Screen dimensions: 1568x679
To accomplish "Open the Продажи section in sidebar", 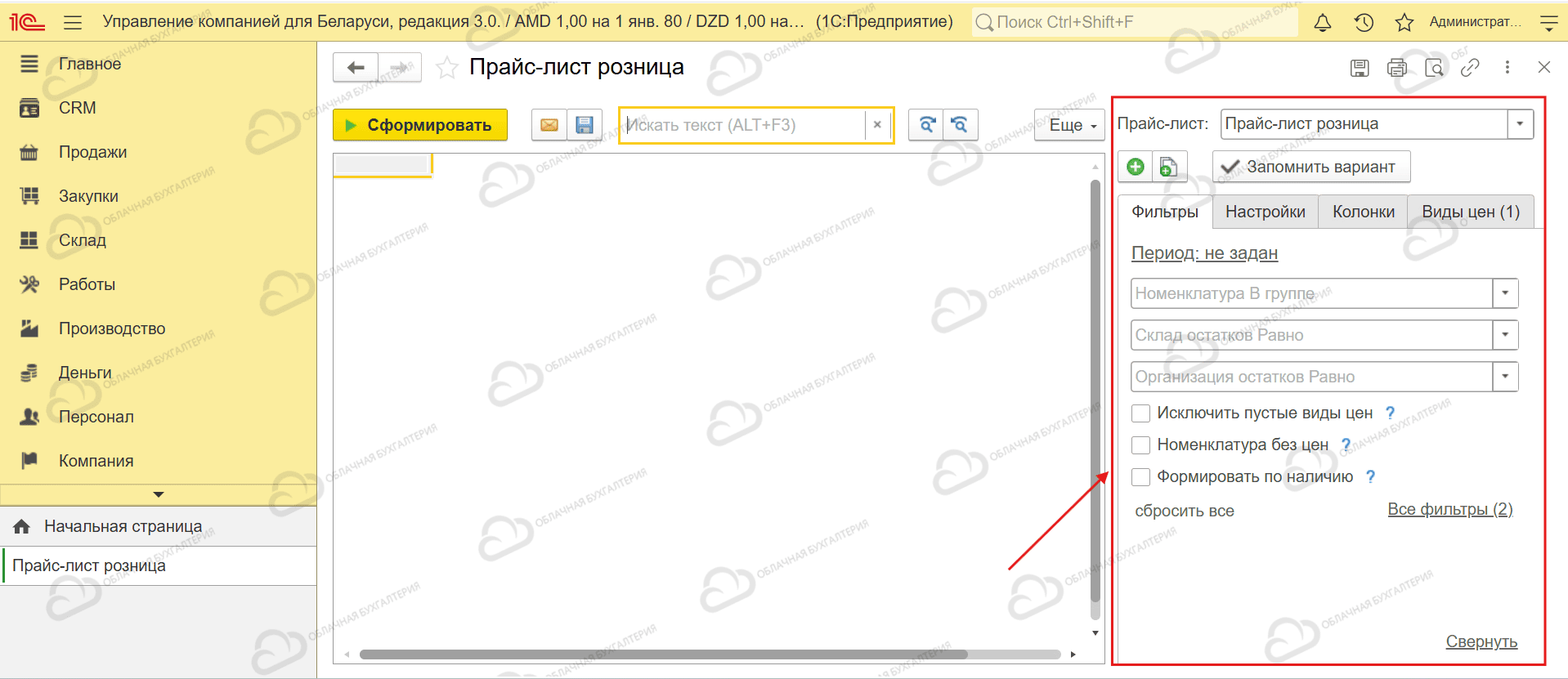I will coord(92,152).
